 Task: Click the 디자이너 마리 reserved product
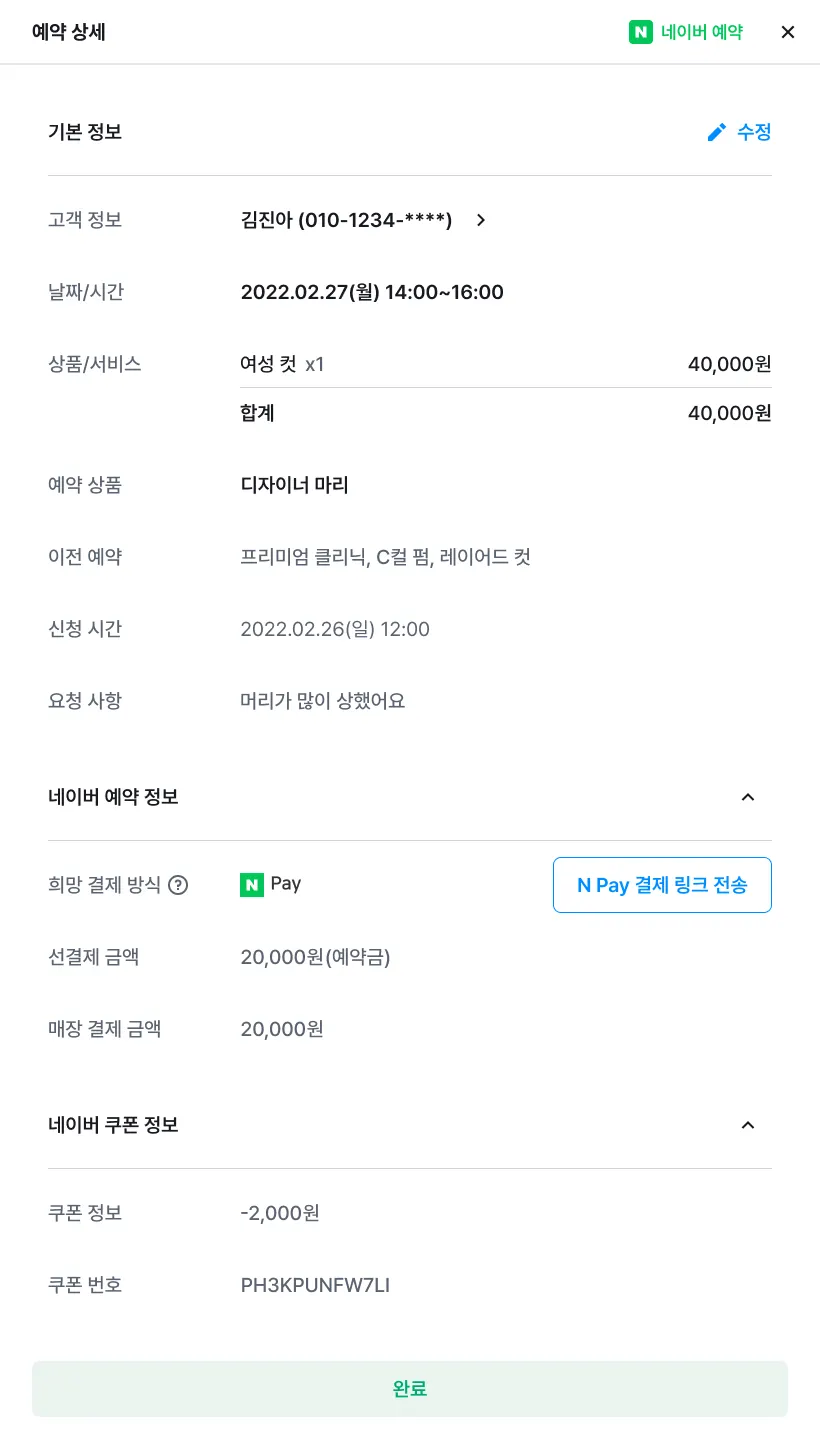coord(295,485)
